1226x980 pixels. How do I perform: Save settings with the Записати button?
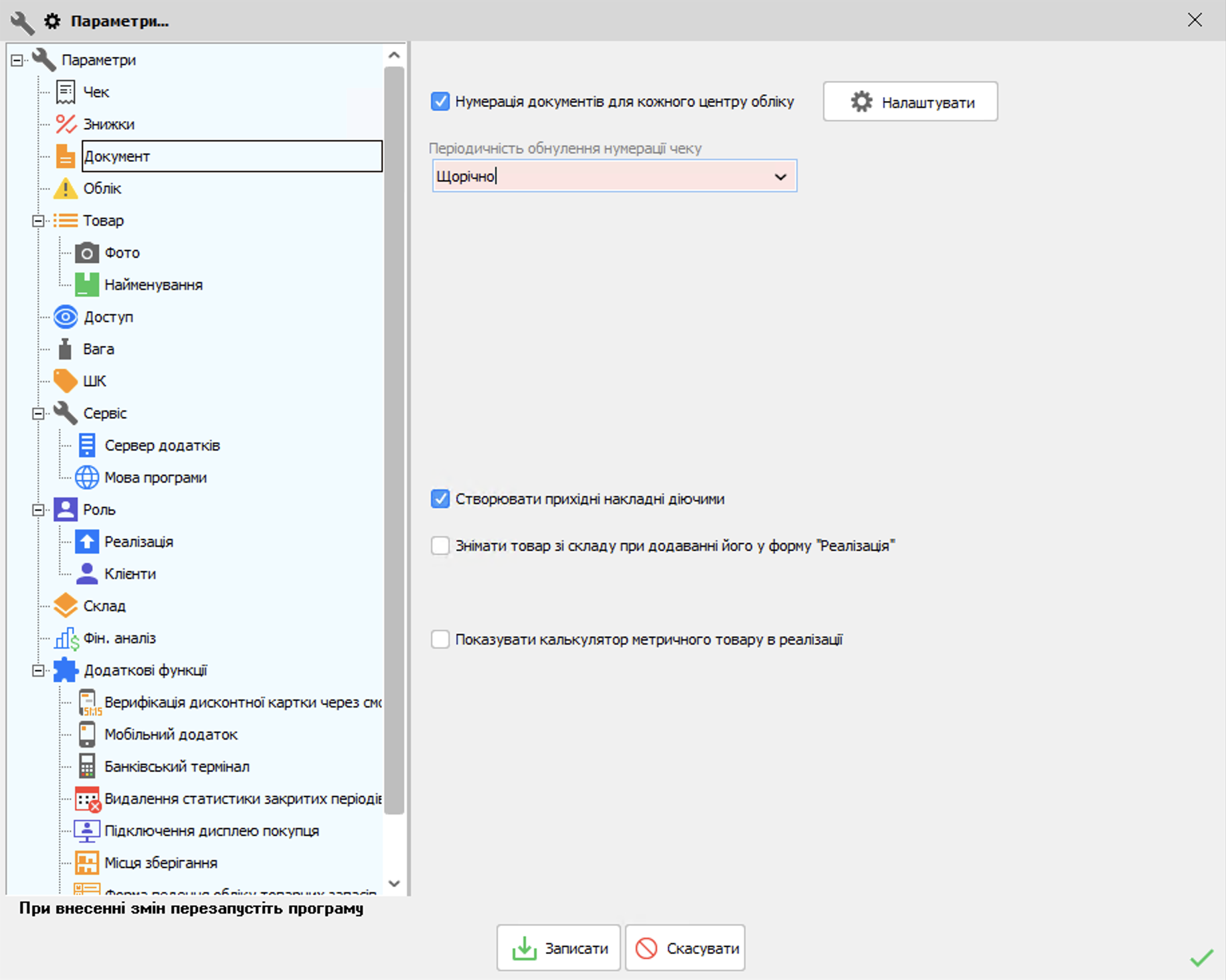click(x=559, y=948)
